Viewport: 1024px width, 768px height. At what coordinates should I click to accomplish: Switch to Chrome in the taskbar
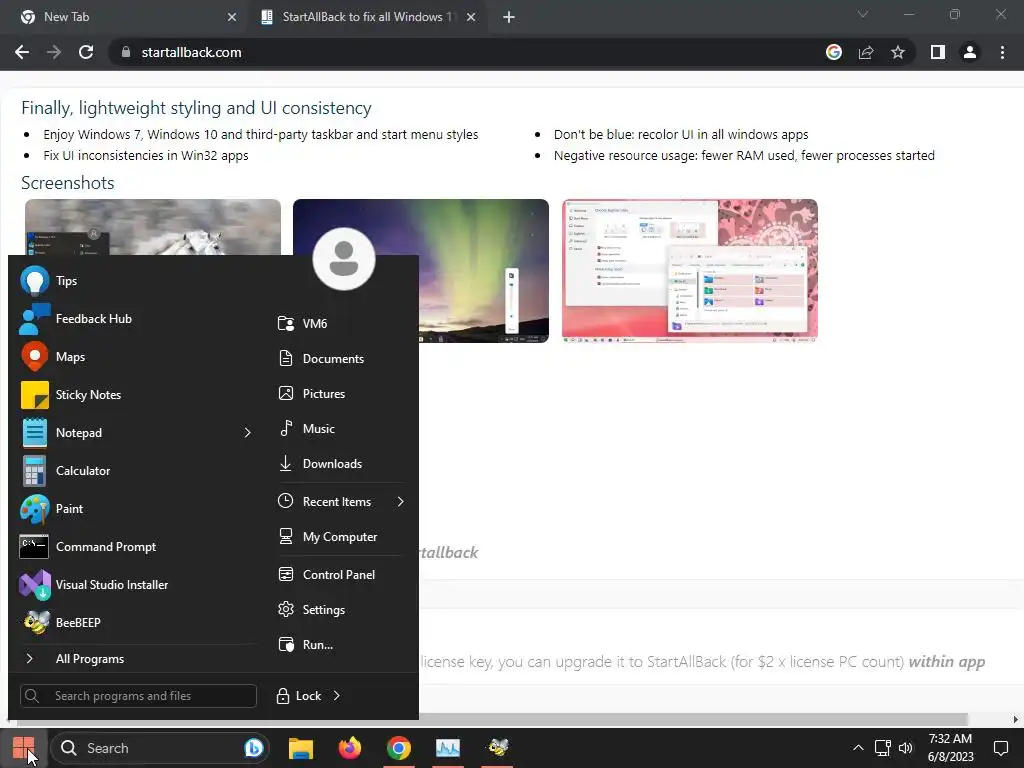coord(398,748)
